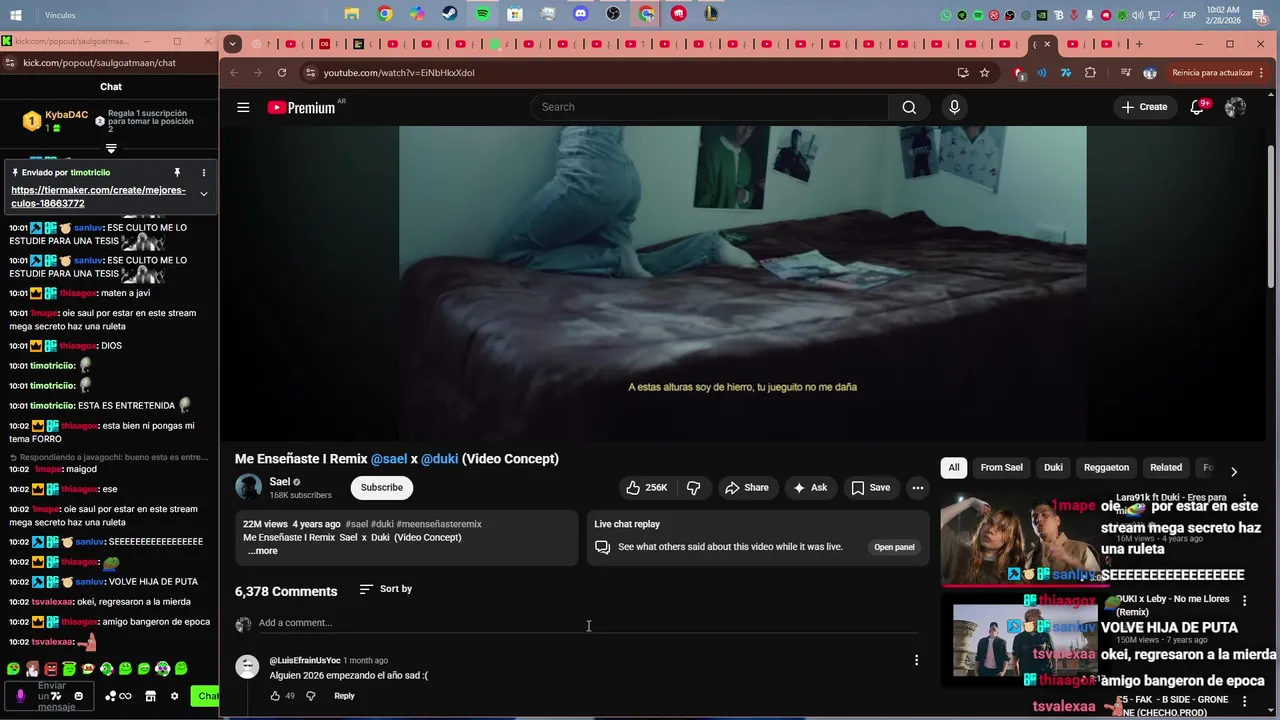
Task: Open the pinned message three-dot options
Action: [x=204, y=173]
